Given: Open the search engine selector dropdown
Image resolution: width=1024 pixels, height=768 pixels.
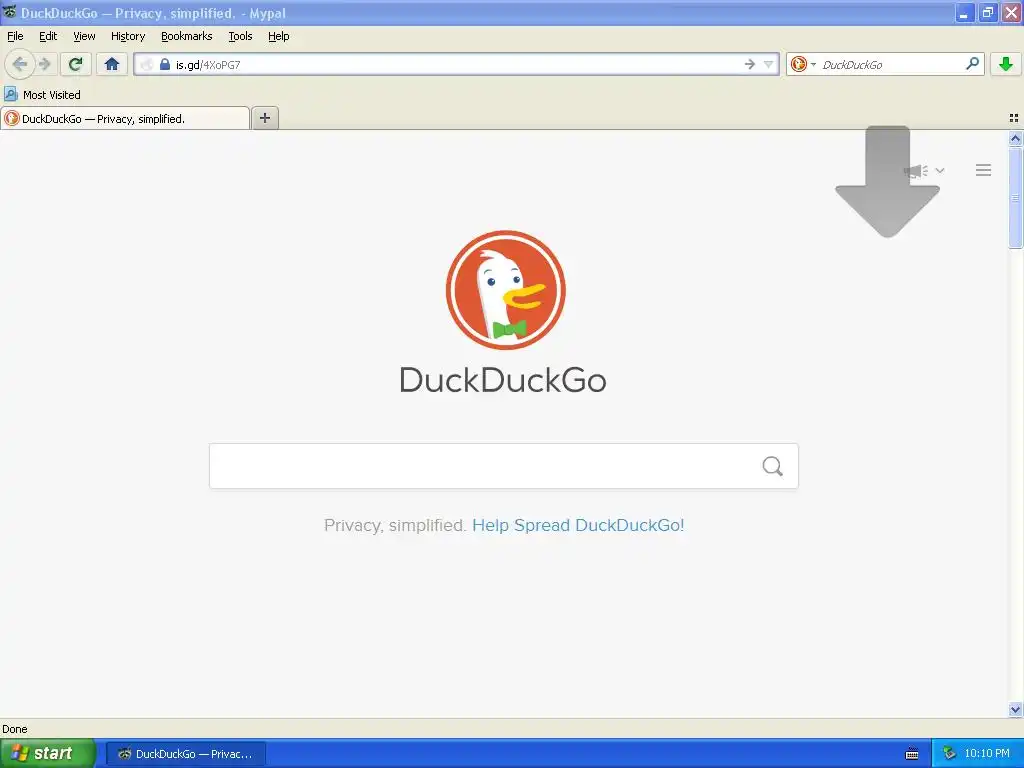Looking at the screenshot, I should click(x=803, y=64).
